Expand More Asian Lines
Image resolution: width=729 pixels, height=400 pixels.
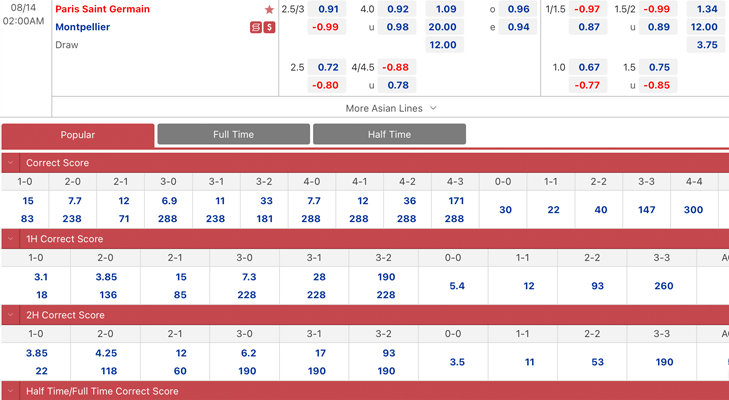[x=391, y=108]
